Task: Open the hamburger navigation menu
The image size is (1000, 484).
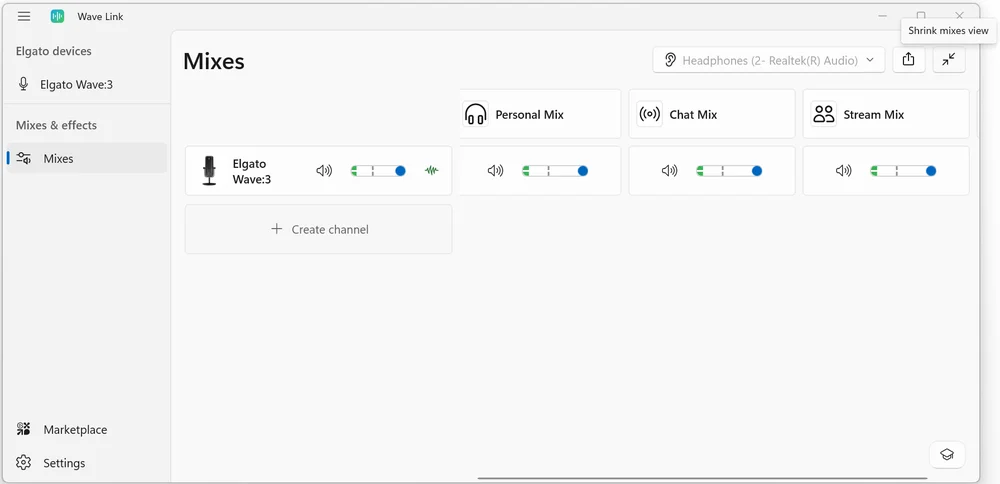Action: [24, 17]
